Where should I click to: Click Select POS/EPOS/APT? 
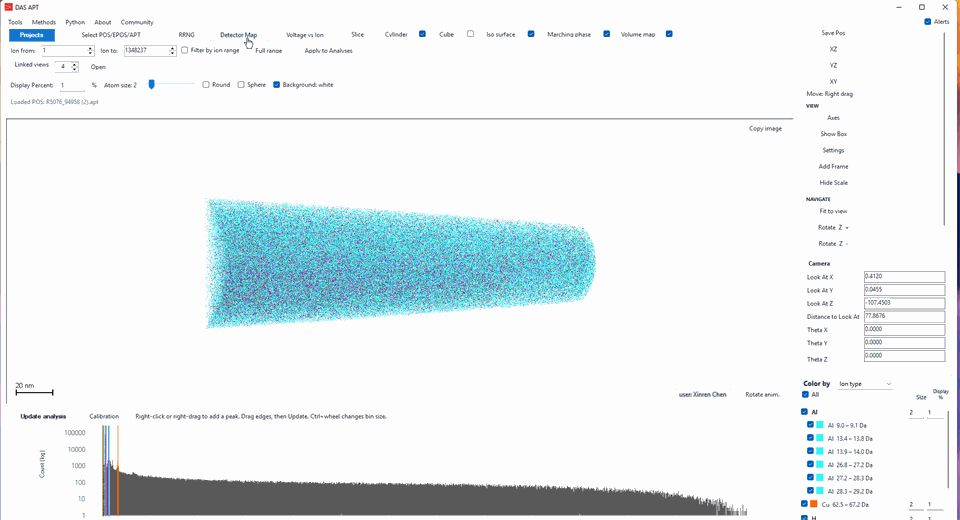[111, 35]
